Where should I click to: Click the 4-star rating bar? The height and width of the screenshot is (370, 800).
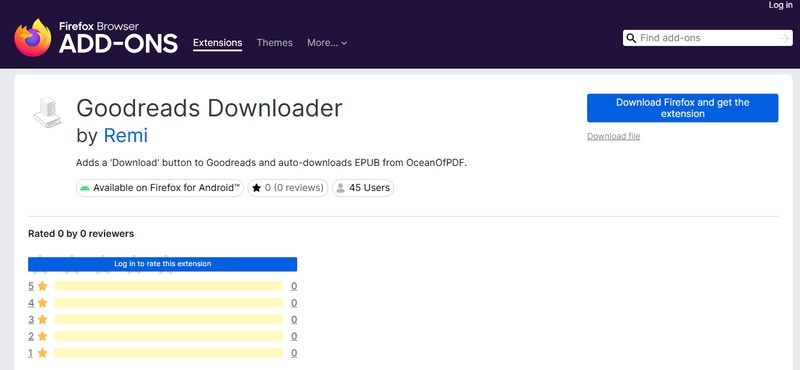tap(168, 303)
